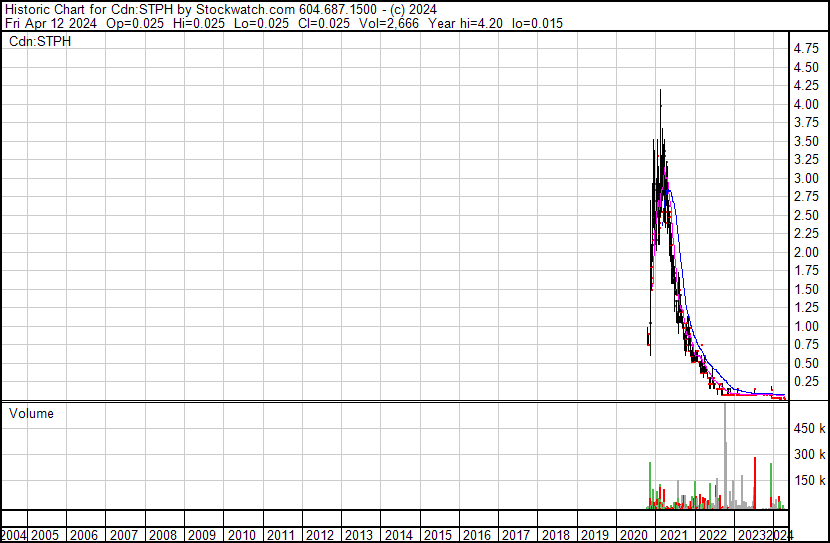Click the 1.00 price axis value
Viewport: 830px width, 543px height.
point(806,326)
